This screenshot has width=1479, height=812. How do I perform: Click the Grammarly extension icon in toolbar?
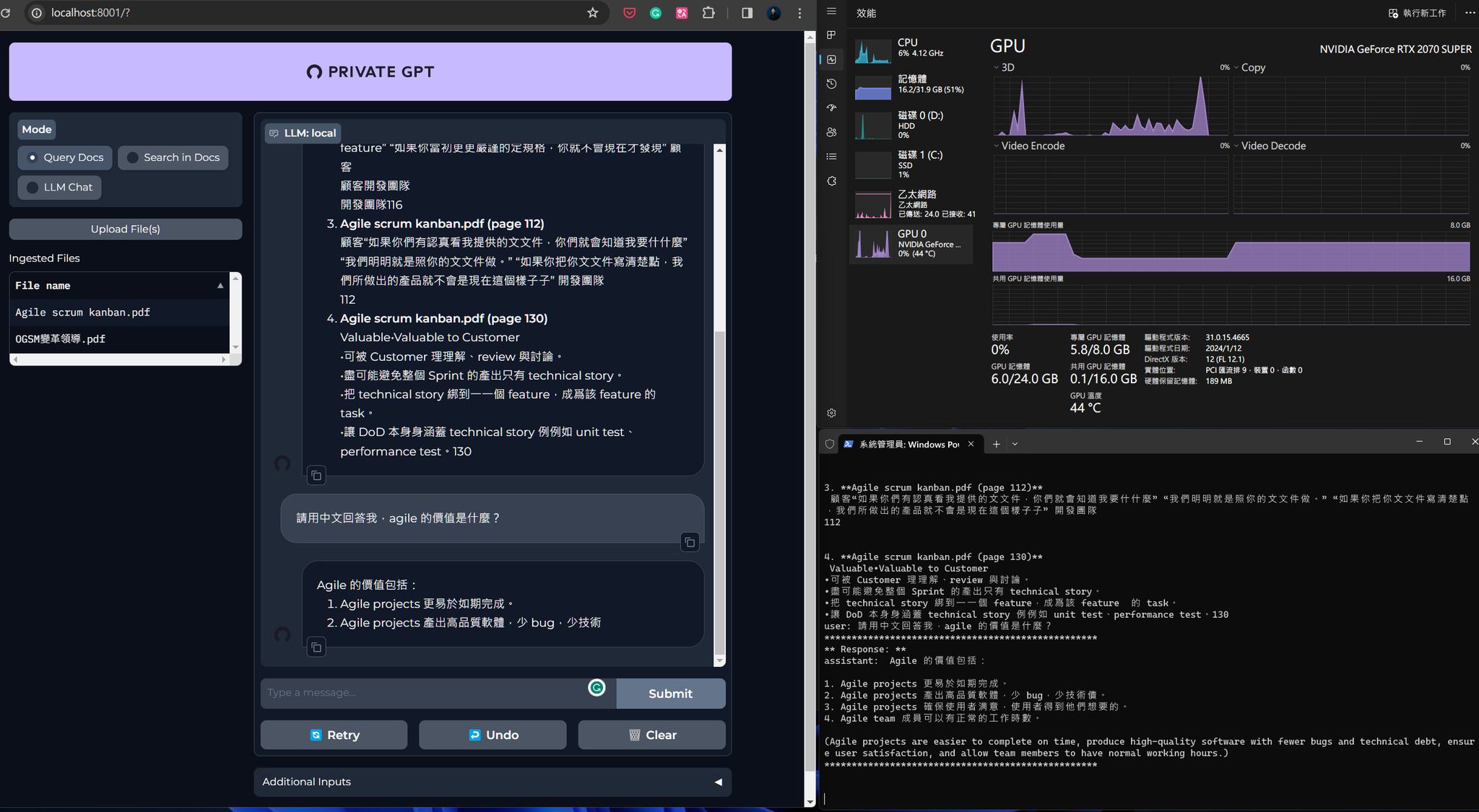point(656,13)
